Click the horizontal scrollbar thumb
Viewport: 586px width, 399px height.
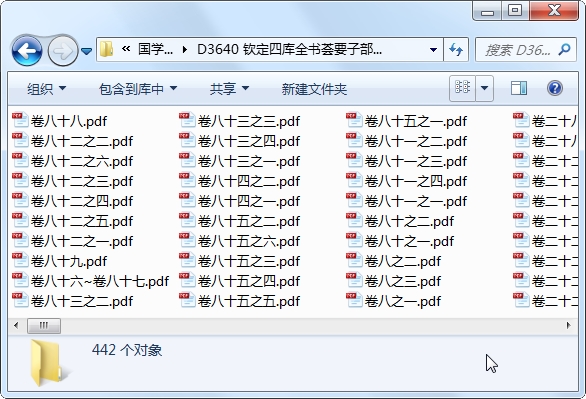click(x=44, y=325)
